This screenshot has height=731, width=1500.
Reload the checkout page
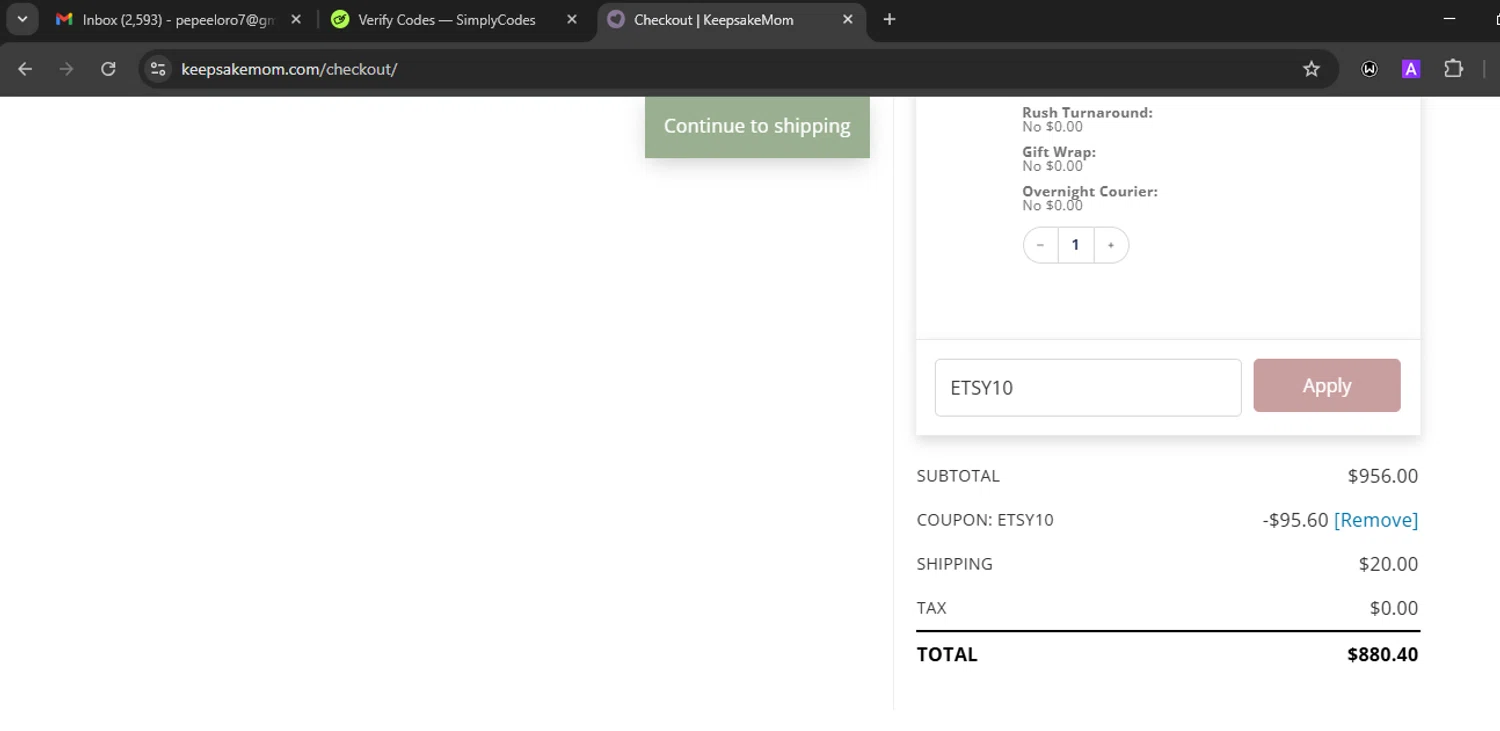108,69
